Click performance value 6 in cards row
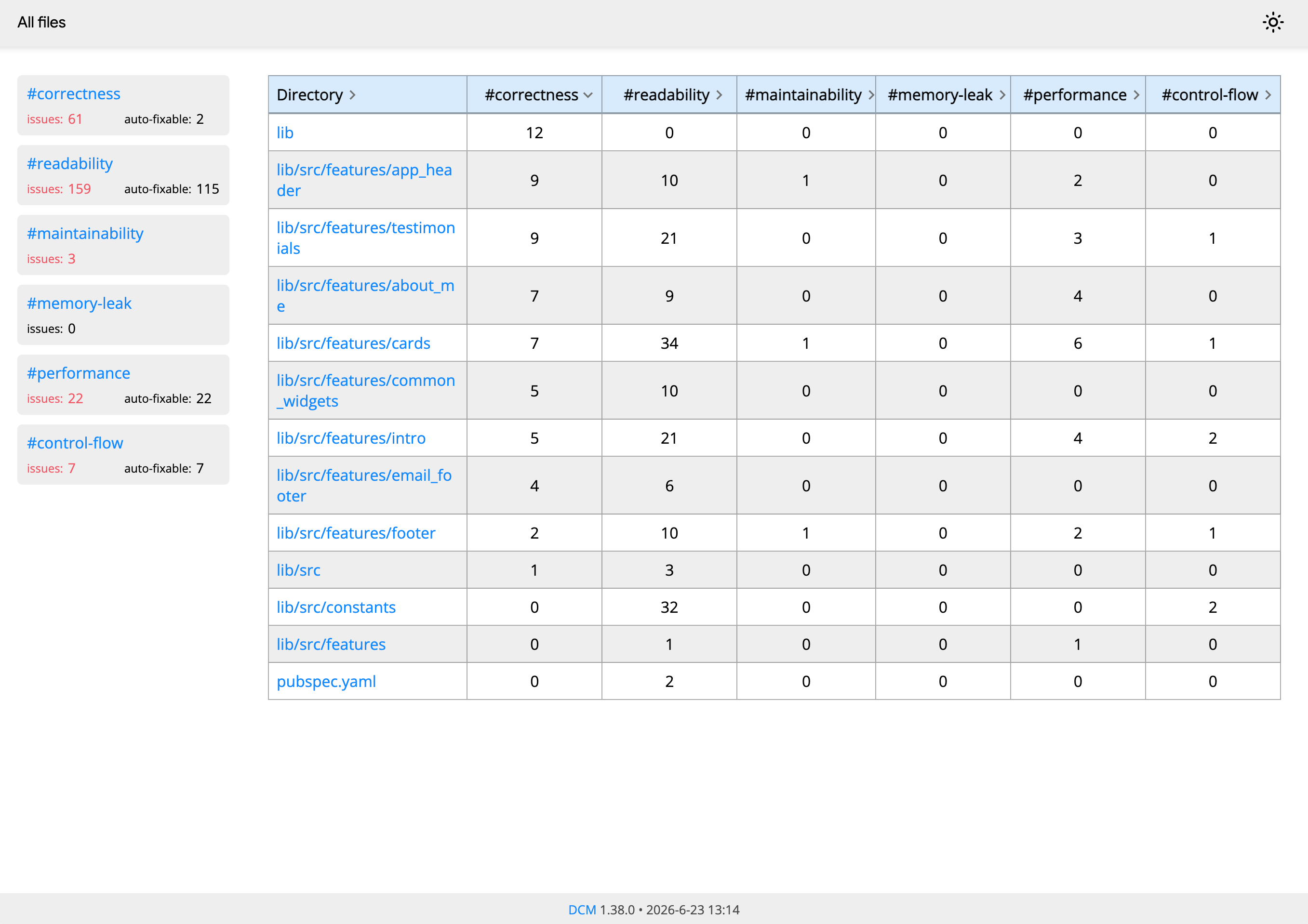 (1078, 343)
